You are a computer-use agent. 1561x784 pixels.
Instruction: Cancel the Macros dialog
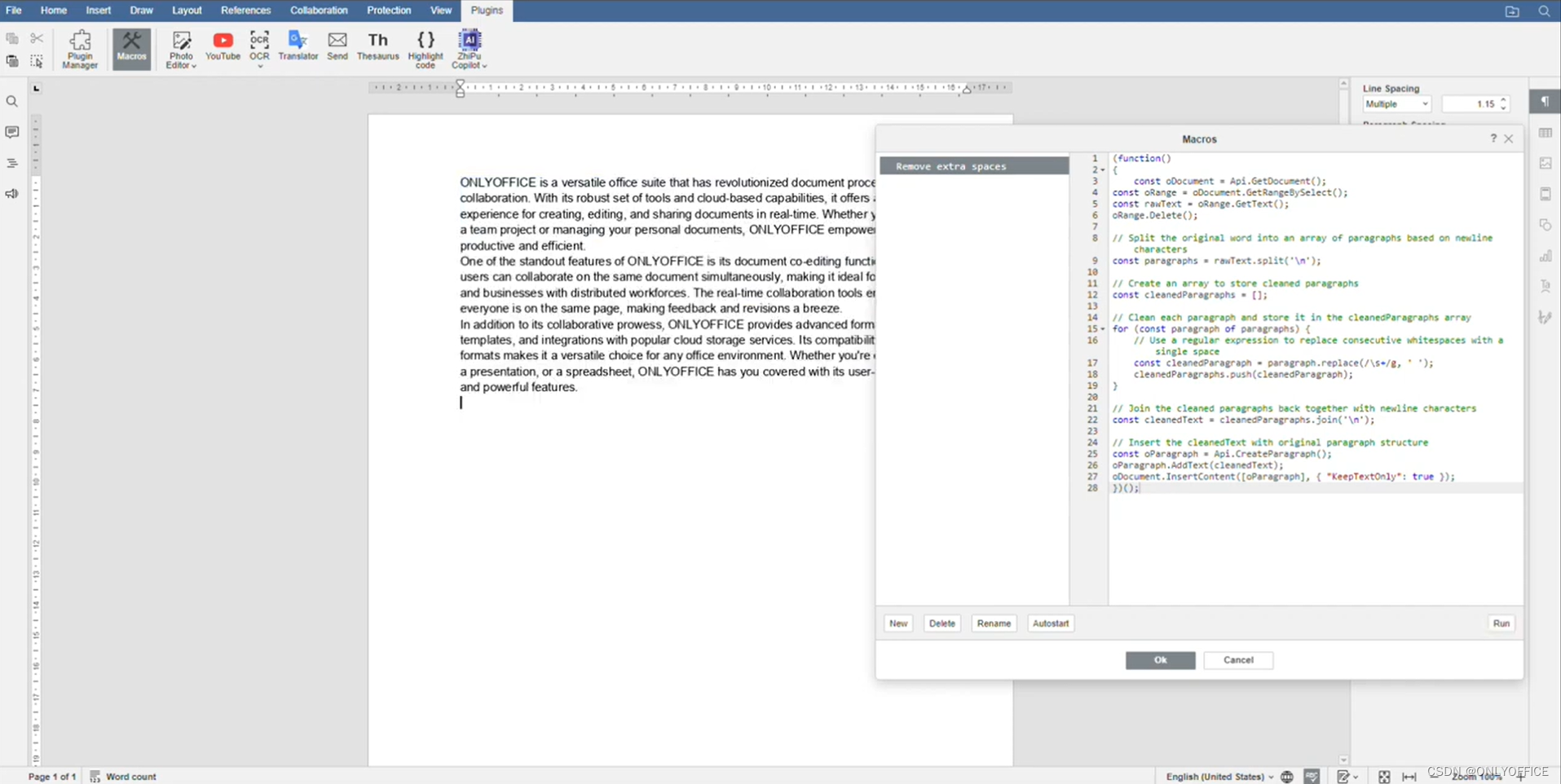[x=1238, y=660]
